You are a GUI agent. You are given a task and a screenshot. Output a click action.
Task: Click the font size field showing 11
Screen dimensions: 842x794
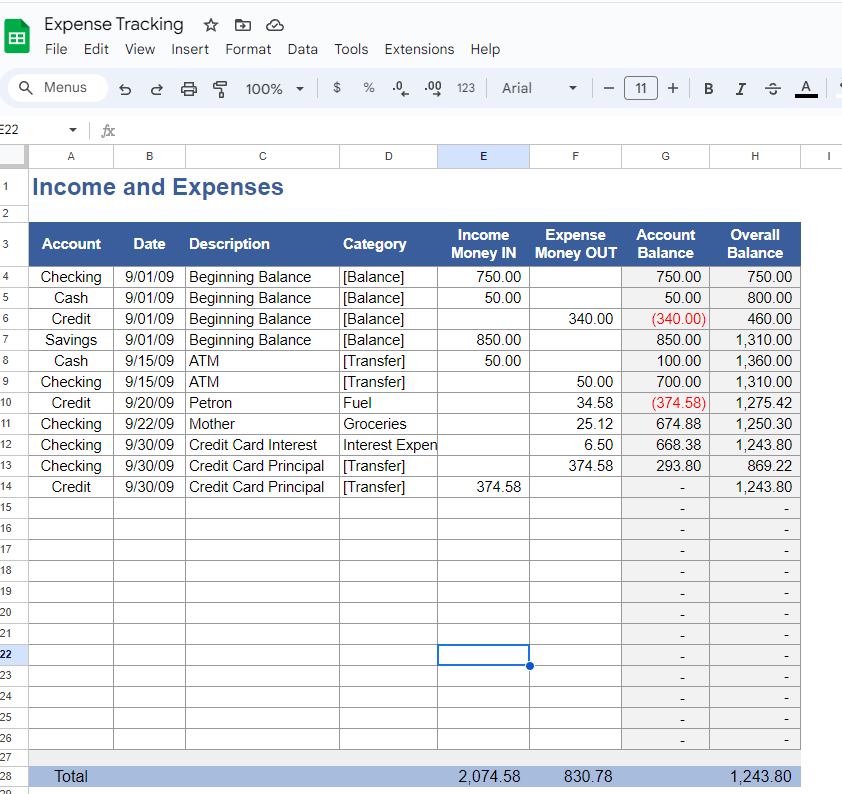641,88
